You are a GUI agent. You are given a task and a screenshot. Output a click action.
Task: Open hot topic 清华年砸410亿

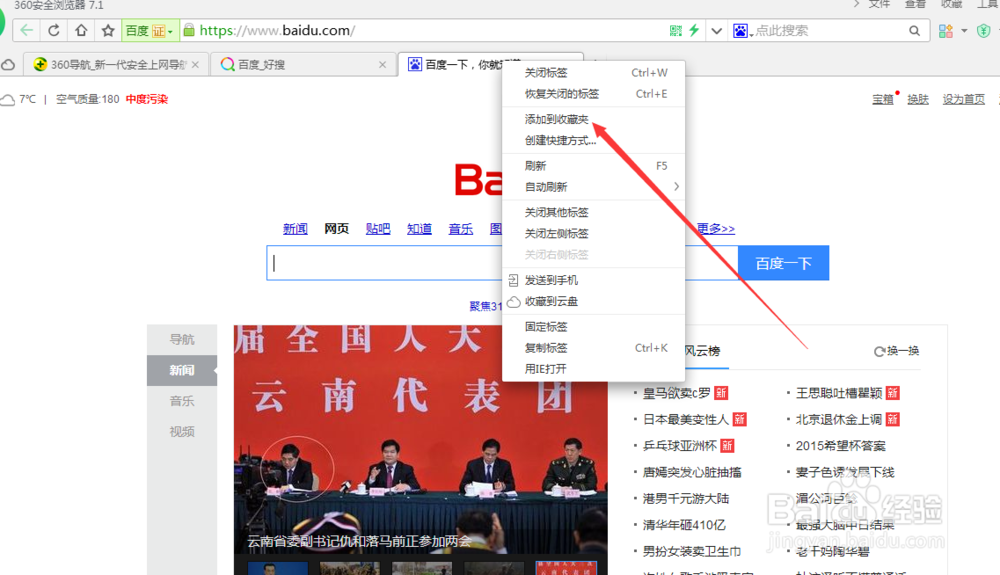point(684,525)
